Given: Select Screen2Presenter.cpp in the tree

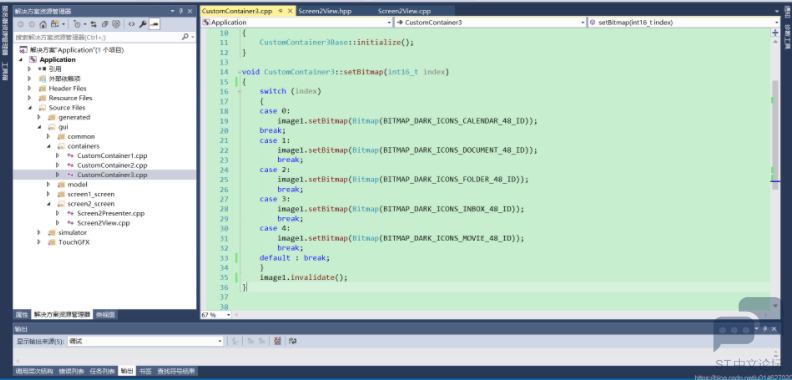Looking at the screenshot, I should click(x=111, y=213).
